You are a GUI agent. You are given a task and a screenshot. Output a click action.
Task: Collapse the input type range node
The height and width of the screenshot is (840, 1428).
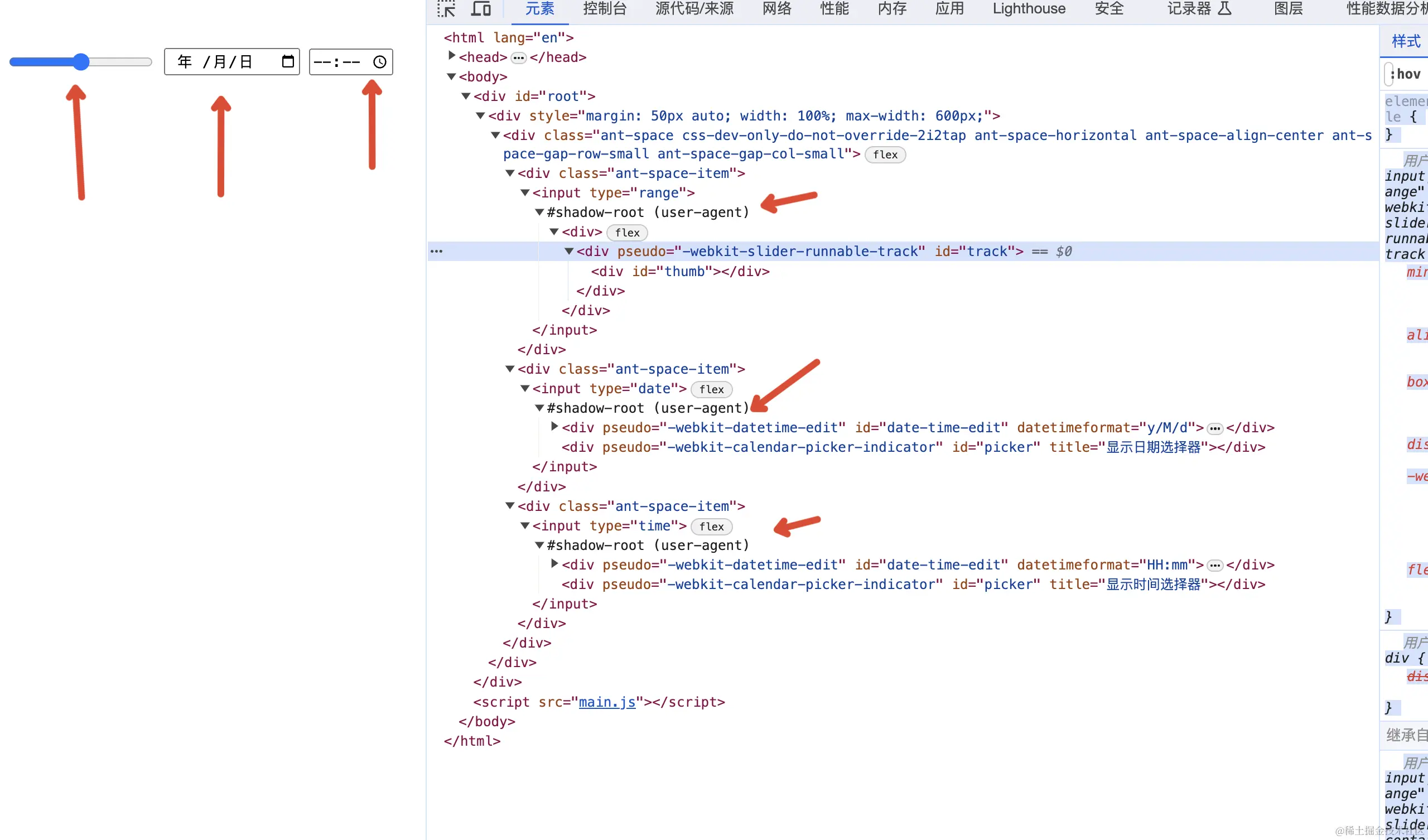(x=525, y=193)
